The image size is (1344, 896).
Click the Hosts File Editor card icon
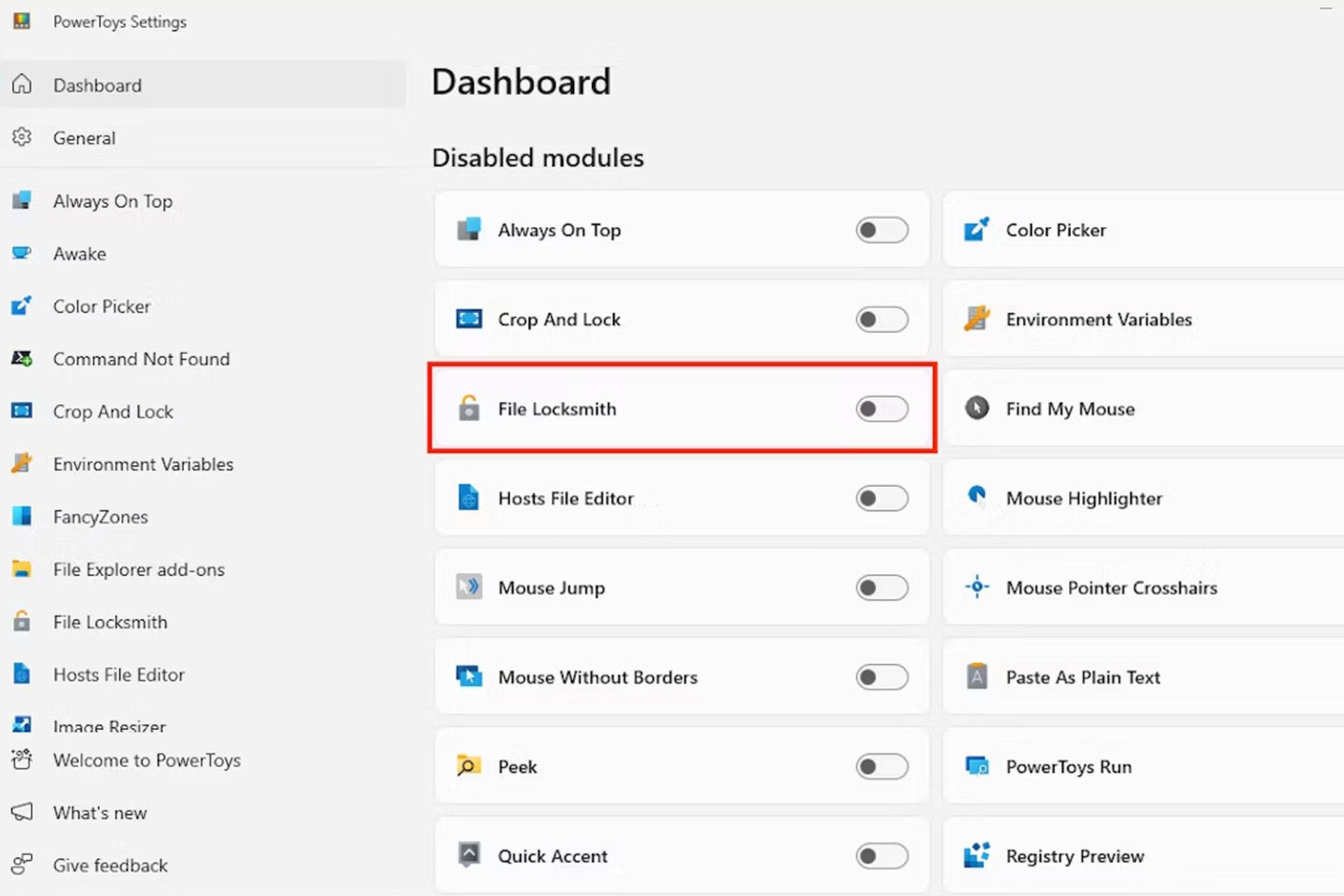[468, 498]
